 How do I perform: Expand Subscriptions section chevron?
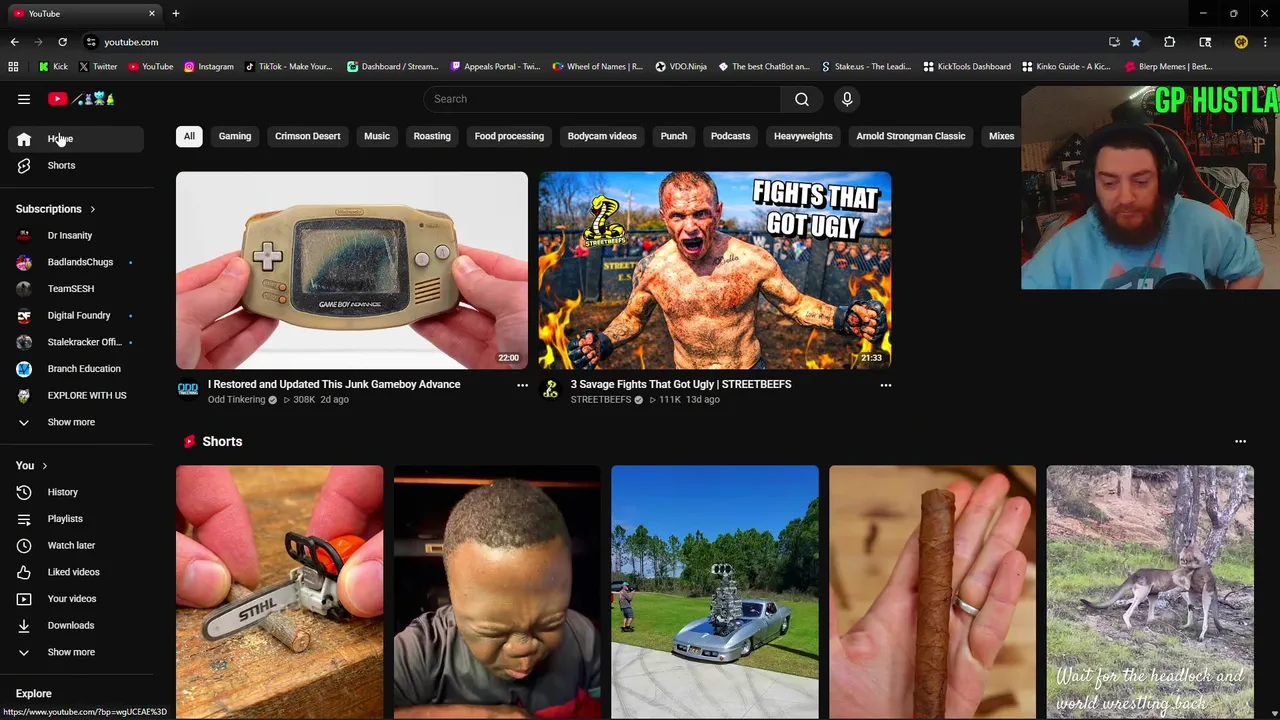point(92,209)
